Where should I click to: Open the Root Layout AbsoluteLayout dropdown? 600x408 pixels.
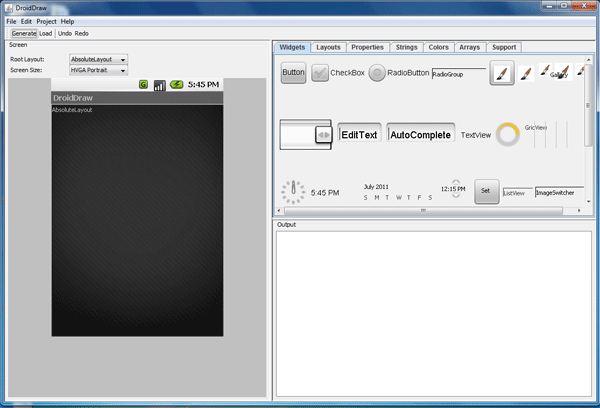98,59
